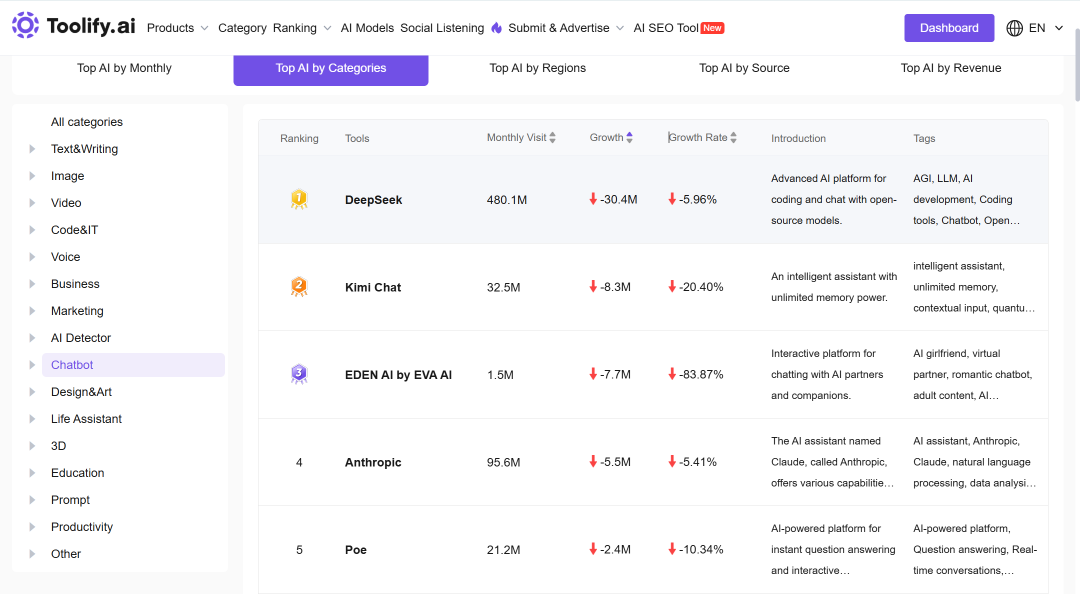
Task: Open the AI SEO Tool link
Action: click(x=666, y=28)
